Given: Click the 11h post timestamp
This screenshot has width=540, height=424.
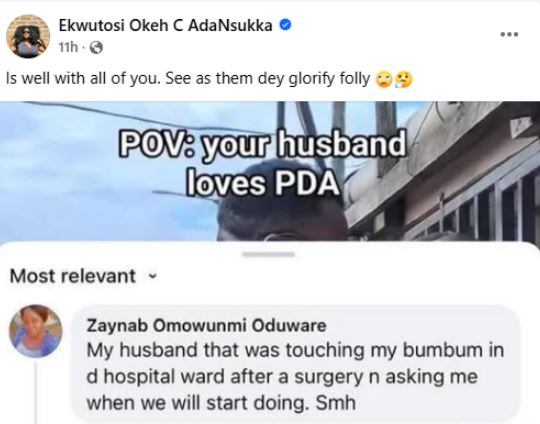Looking at the screenshot, I should tap(68, 48).
